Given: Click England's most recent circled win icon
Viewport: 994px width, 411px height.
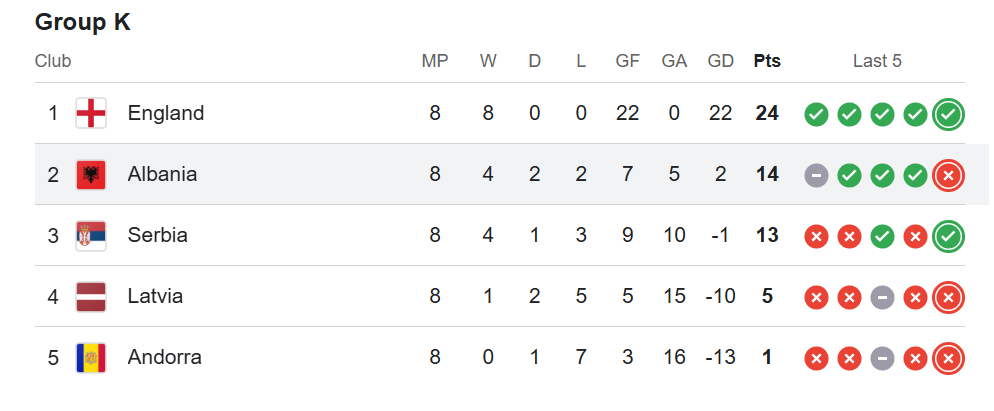Looking at the screenshot, I should point(948,115).
